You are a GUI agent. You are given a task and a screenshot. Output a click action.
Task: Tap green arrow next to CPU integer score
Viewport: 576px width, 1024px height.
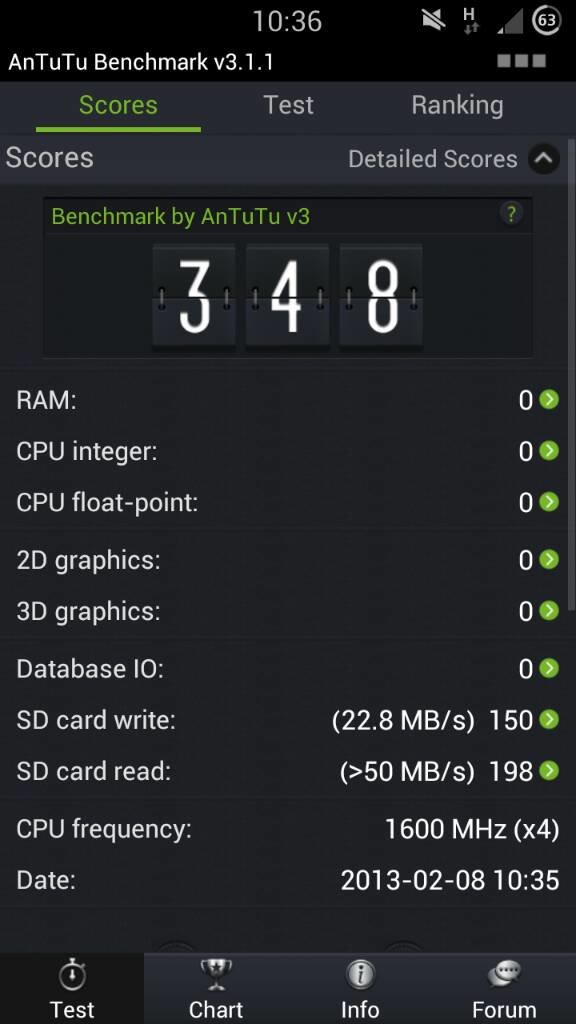[x=549, y=451]
